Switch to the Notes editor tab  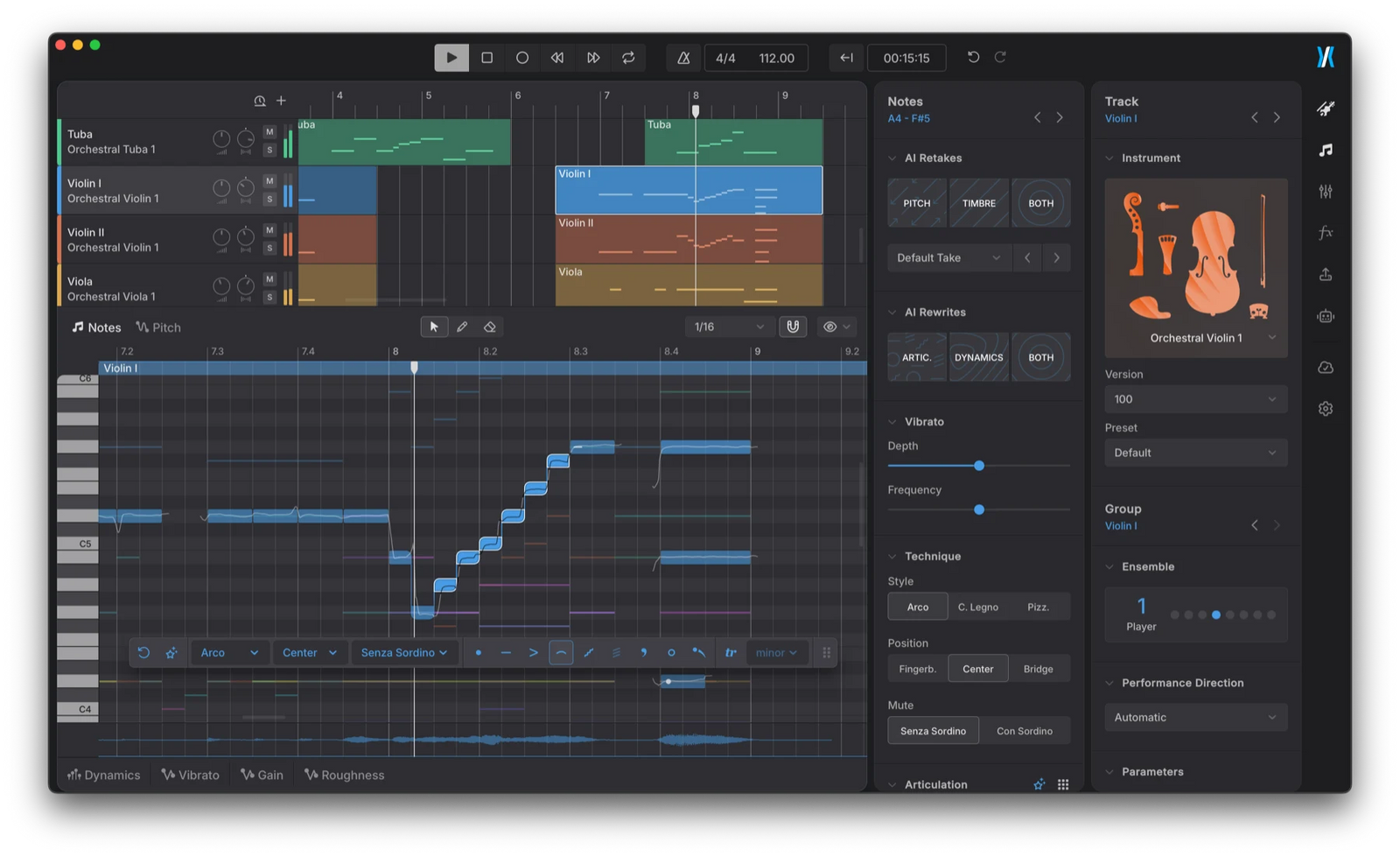pos(96,327)
